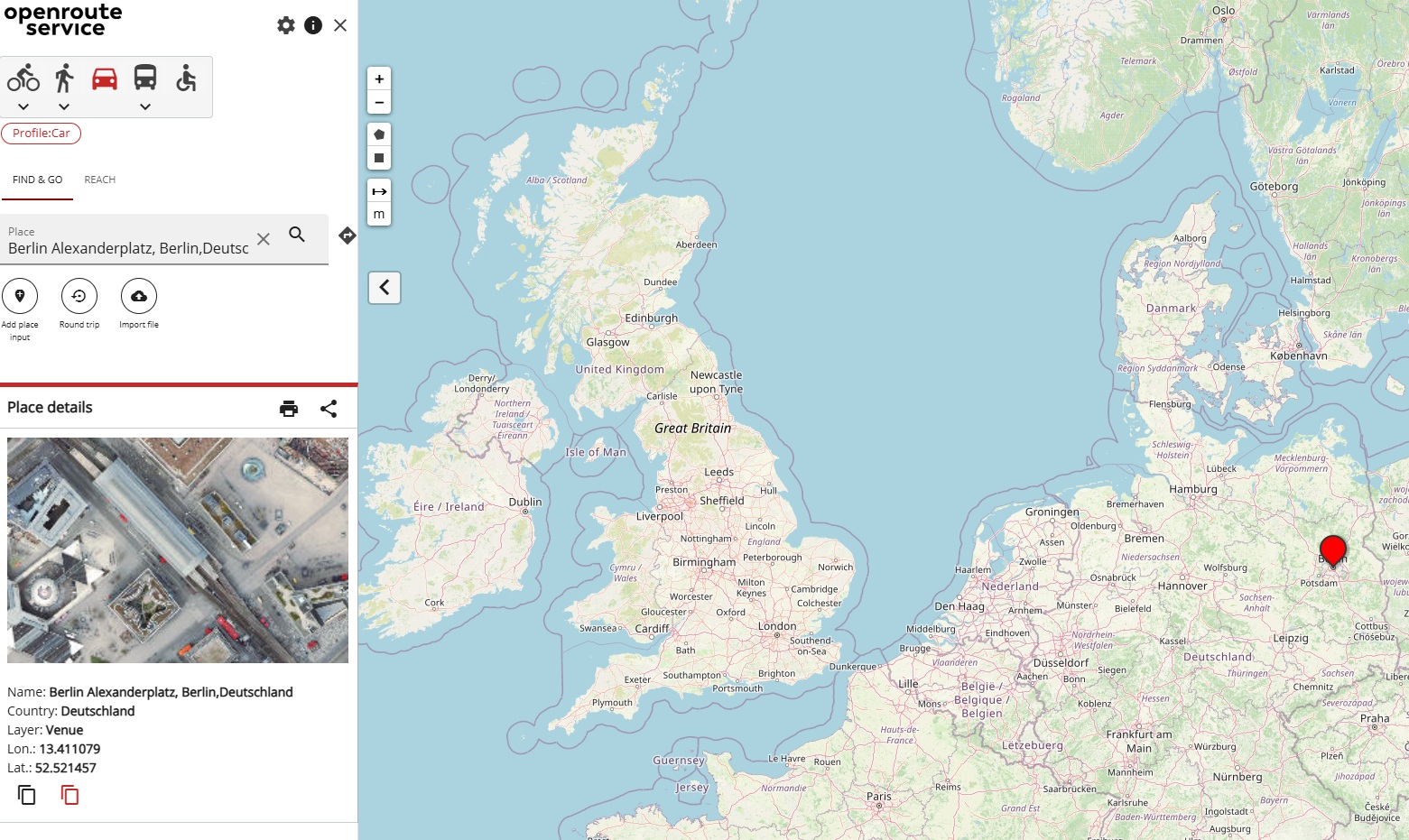Screen dimensions: 1409x840
Task: Print the place details
Action: [x=289, y=409]
